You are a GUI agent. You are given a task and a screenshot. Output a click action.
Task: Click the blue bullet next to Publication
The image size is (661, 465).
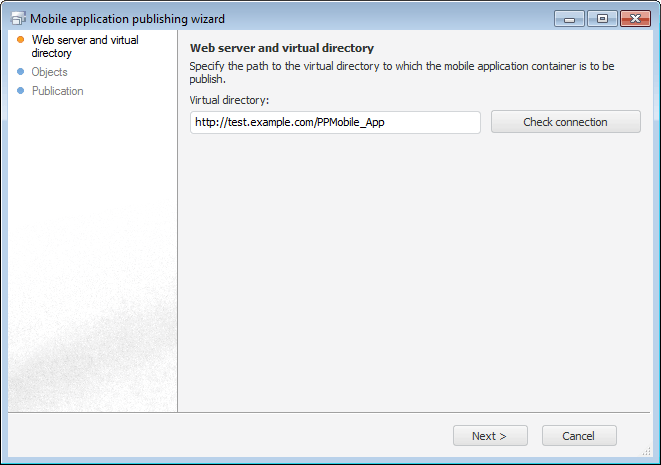click(x=20, y=91)
